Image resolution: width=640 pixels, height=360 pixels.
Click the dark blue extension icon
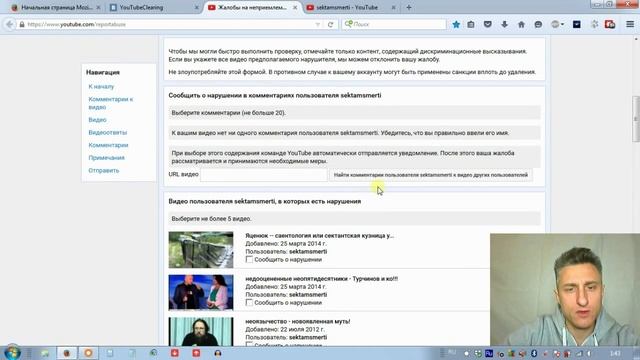(x=576, y=24)
